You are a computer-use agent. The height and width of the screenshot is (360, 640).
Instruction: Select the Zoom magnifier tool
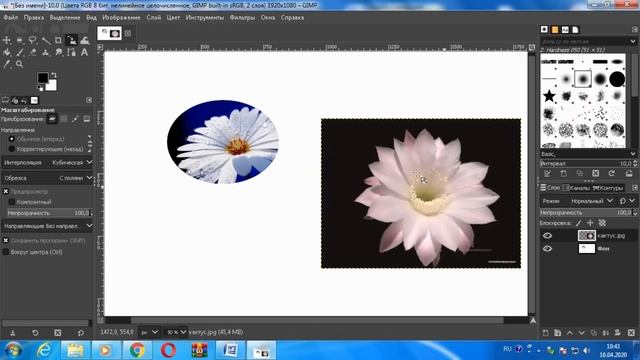coord(20,64)
